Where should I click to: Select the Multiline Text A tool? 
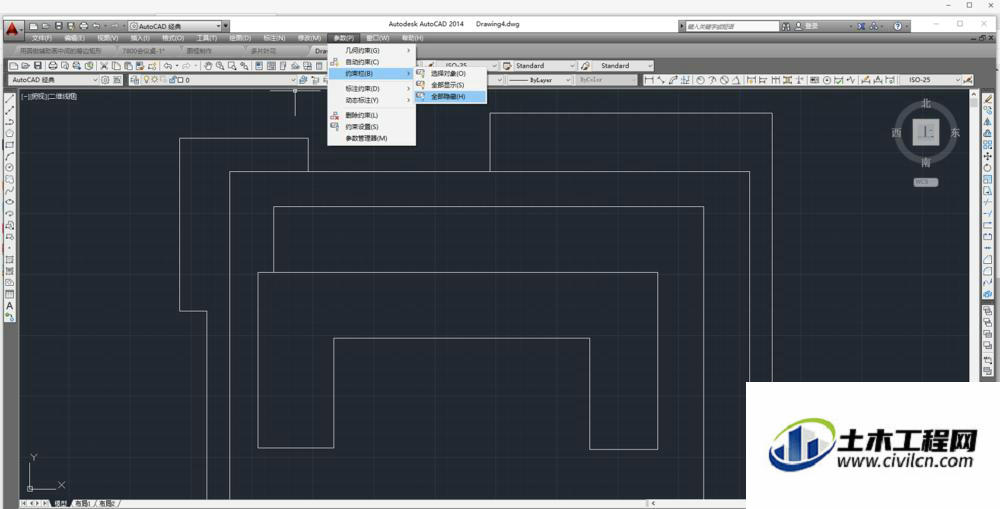10,306
